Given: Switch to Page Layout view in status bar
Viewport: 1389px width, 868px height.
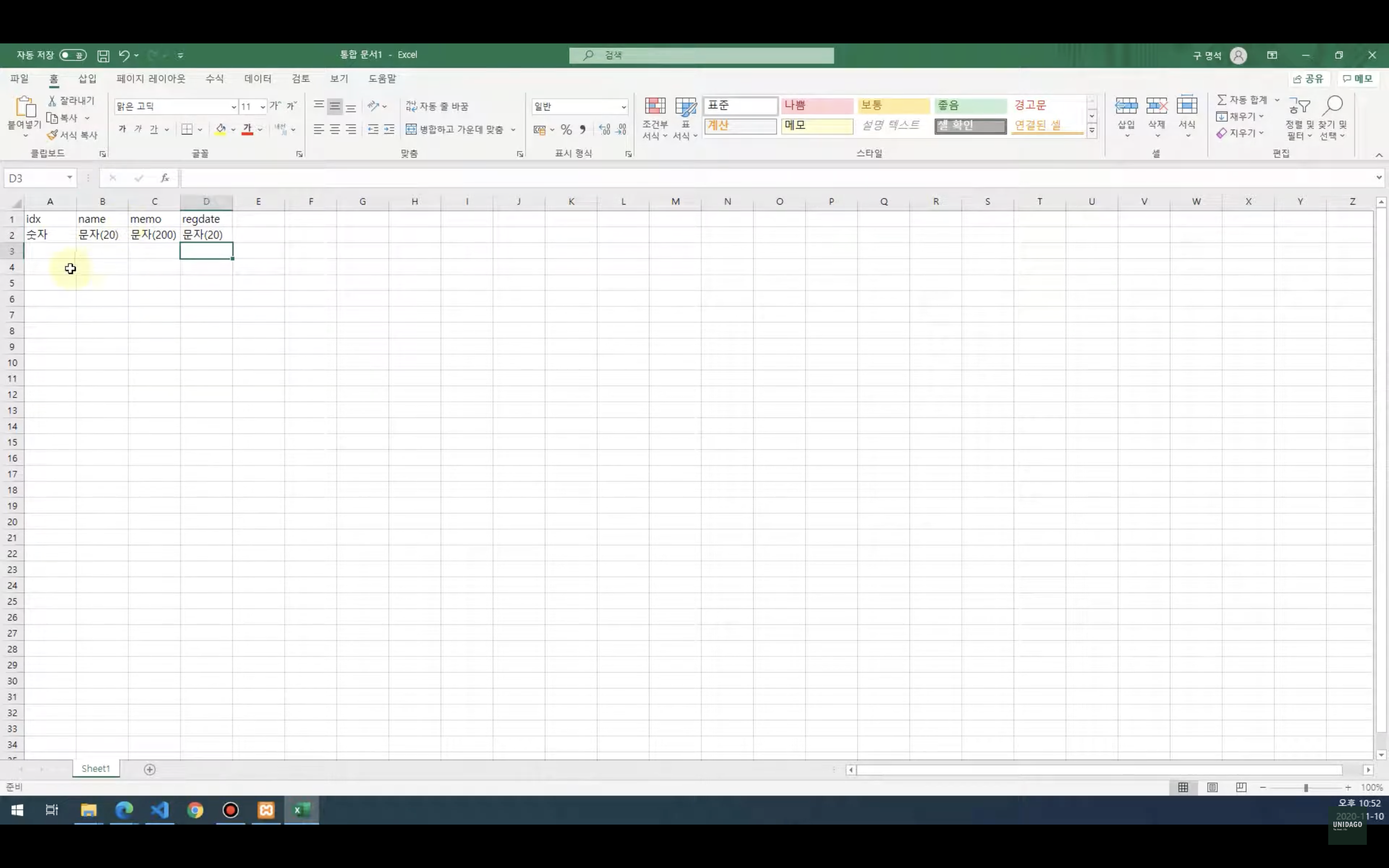Looking at the screenshot, I should 1212,787.
